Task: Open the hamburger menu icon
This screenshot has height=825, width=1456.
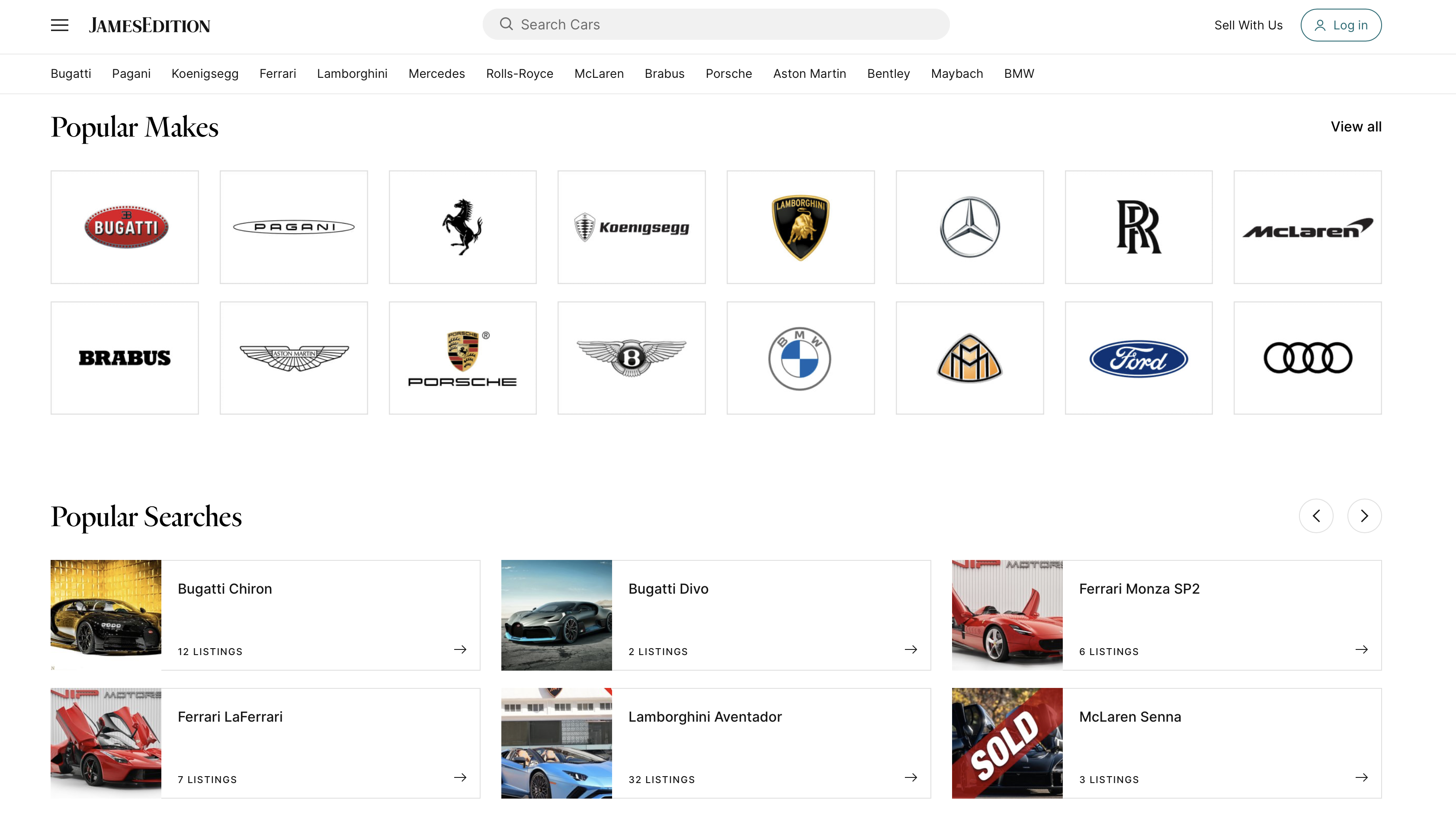Action: pyautogui.click(x=60, y=25)
